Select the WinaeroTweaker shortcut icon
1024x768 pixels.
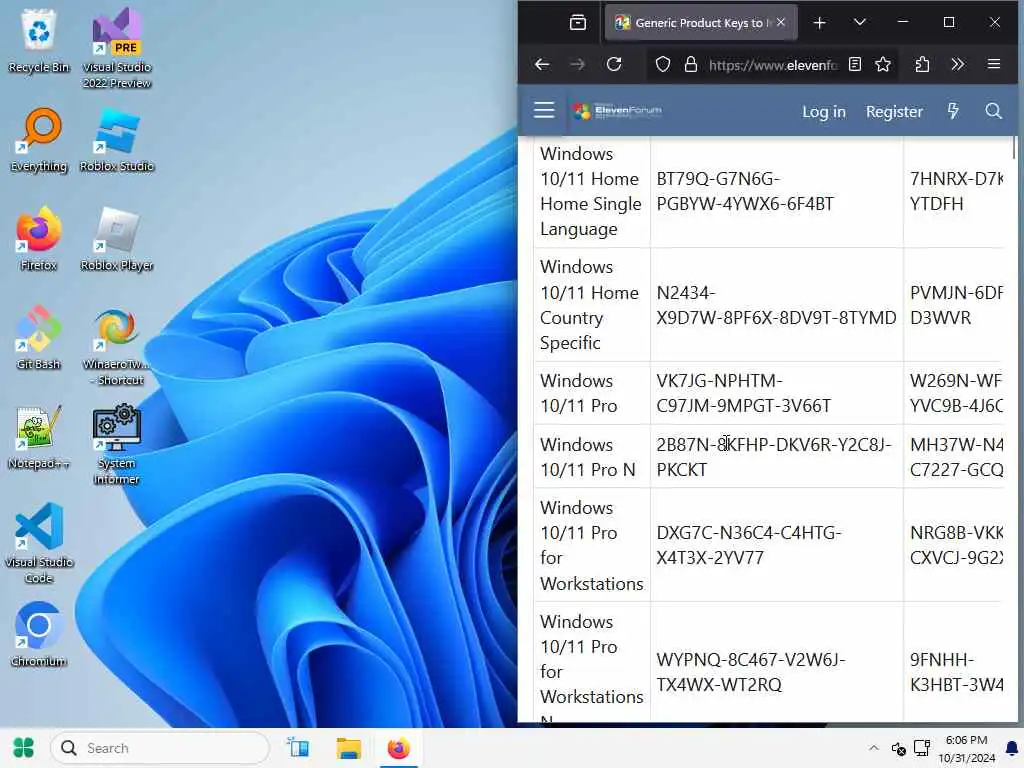tap(117, 346)
